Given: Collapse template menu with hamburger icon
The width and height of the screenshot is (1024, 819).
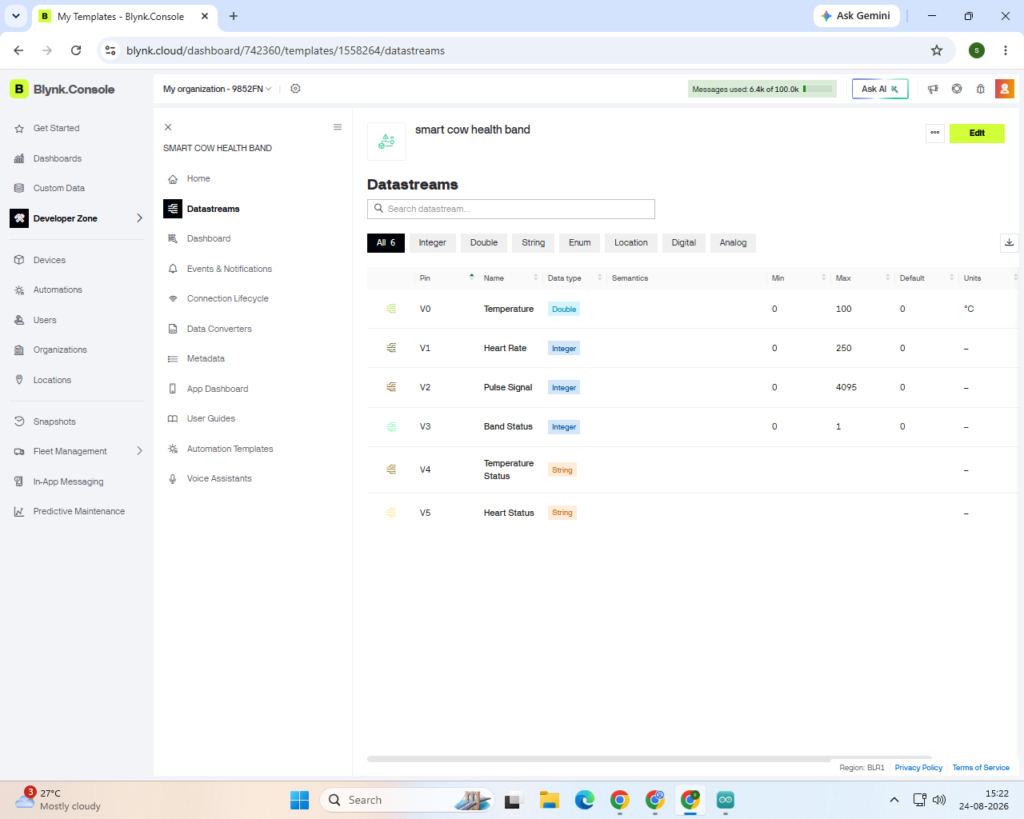Looking at the screenshot, I should (x=338, y=127).
